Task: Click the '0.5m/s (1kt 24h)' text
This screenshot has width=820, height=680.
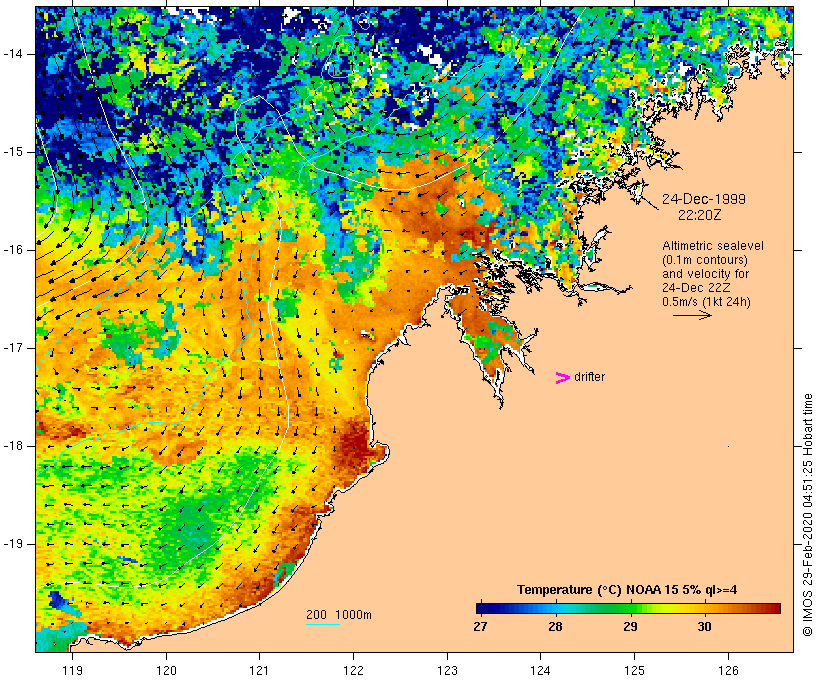Action: tap(706, 302)
